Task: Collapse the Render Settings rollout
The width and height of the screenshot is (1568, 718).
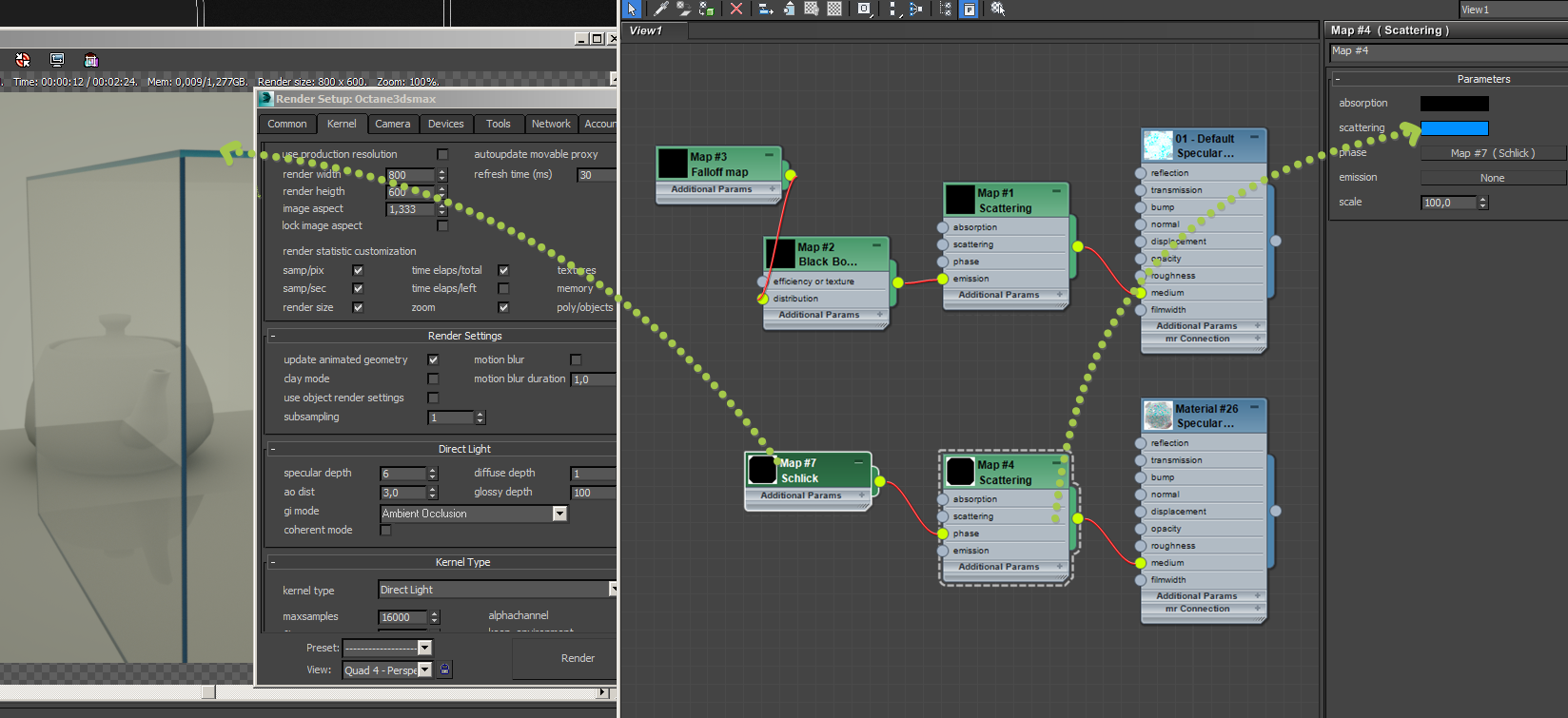Action: [x=273, y=336]
